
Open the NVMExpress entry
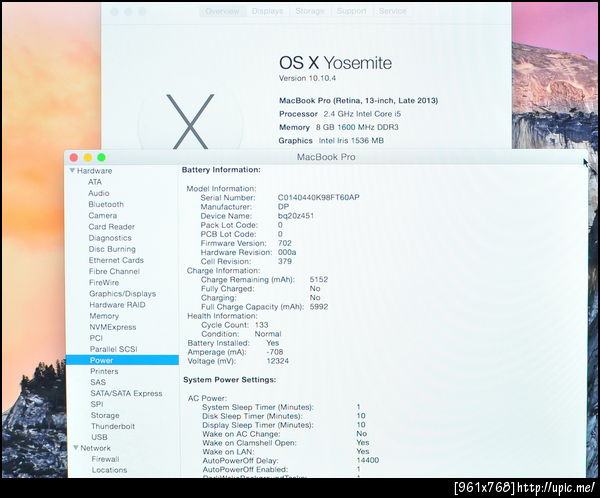[x=113, y=327]
